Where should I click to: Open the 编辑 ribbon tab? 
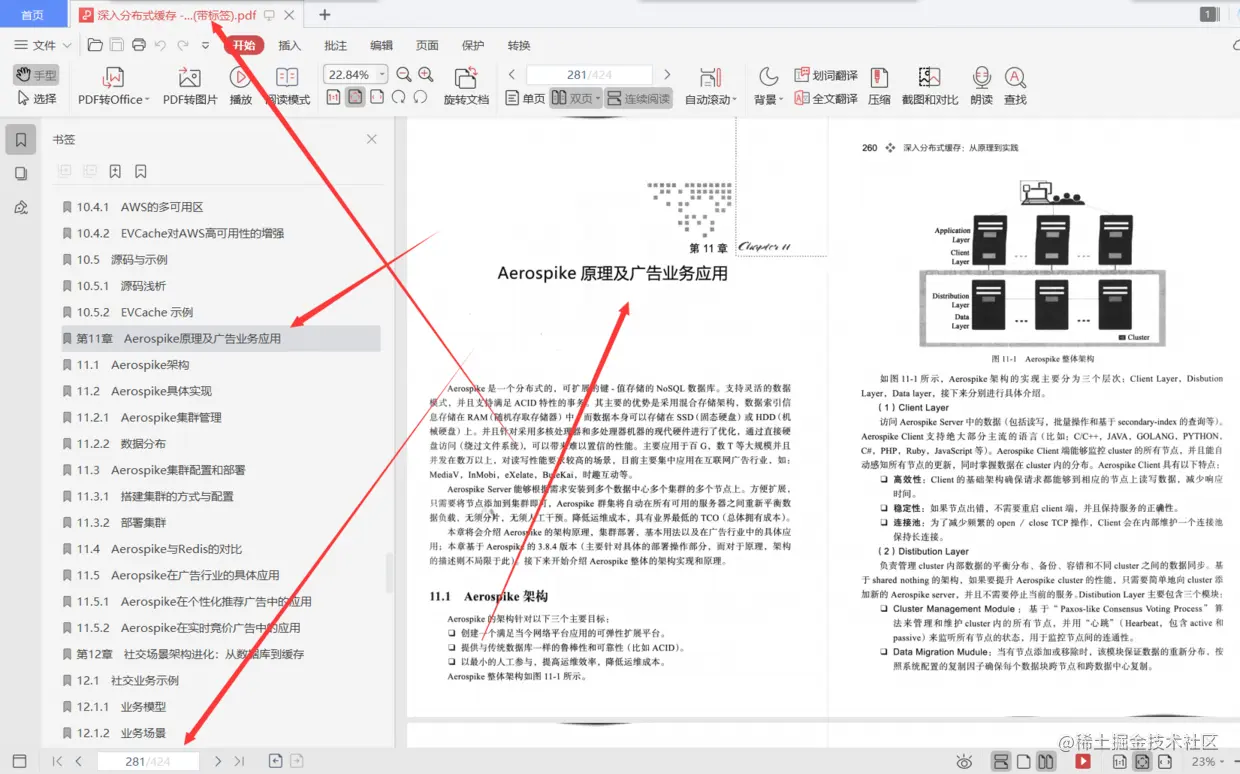tap(381, 45)
